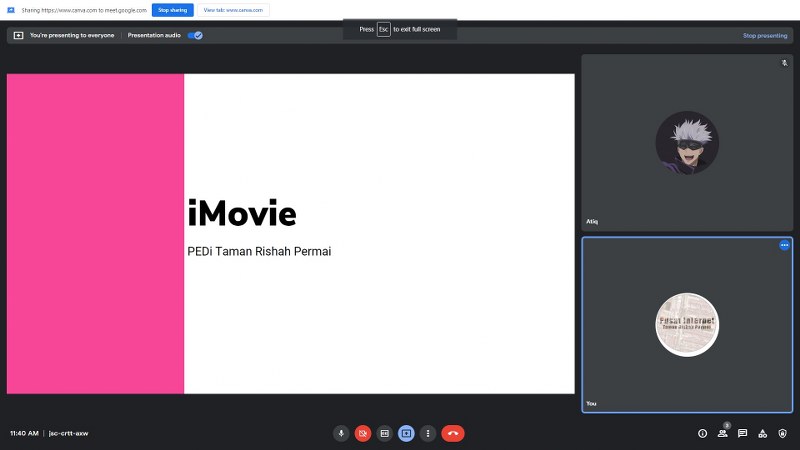Click the Pusat Internet avatar

tap(687, 324)
